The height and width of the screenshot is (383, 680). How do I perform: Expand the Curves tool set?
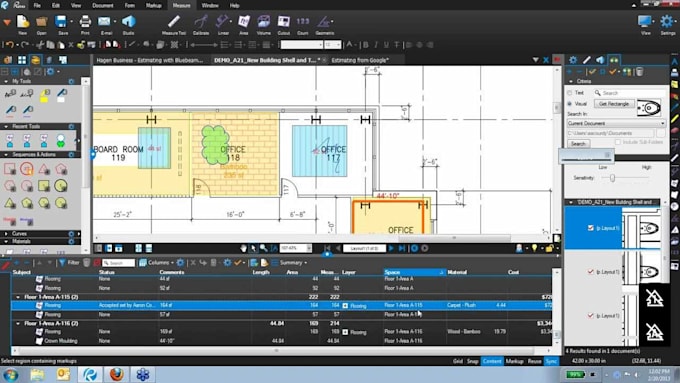(6, 234)
